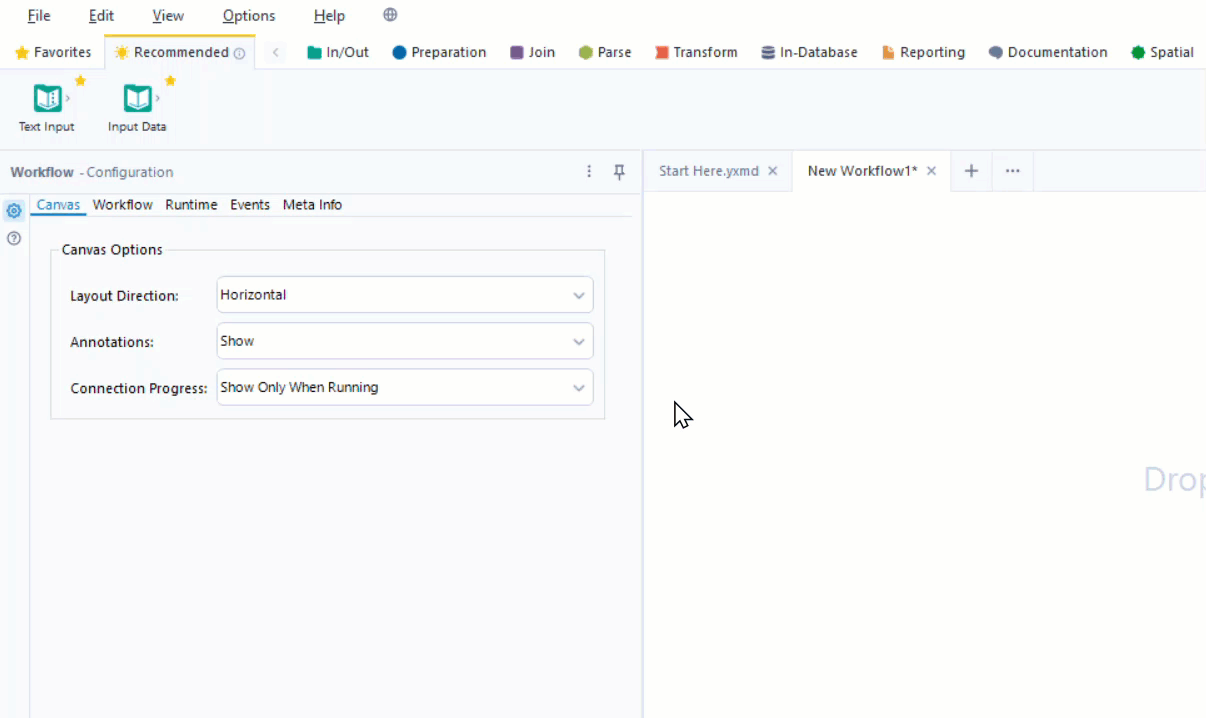Open the Options menu
The height and width of the screenshot is (718, 1206).
coord(249,16)
